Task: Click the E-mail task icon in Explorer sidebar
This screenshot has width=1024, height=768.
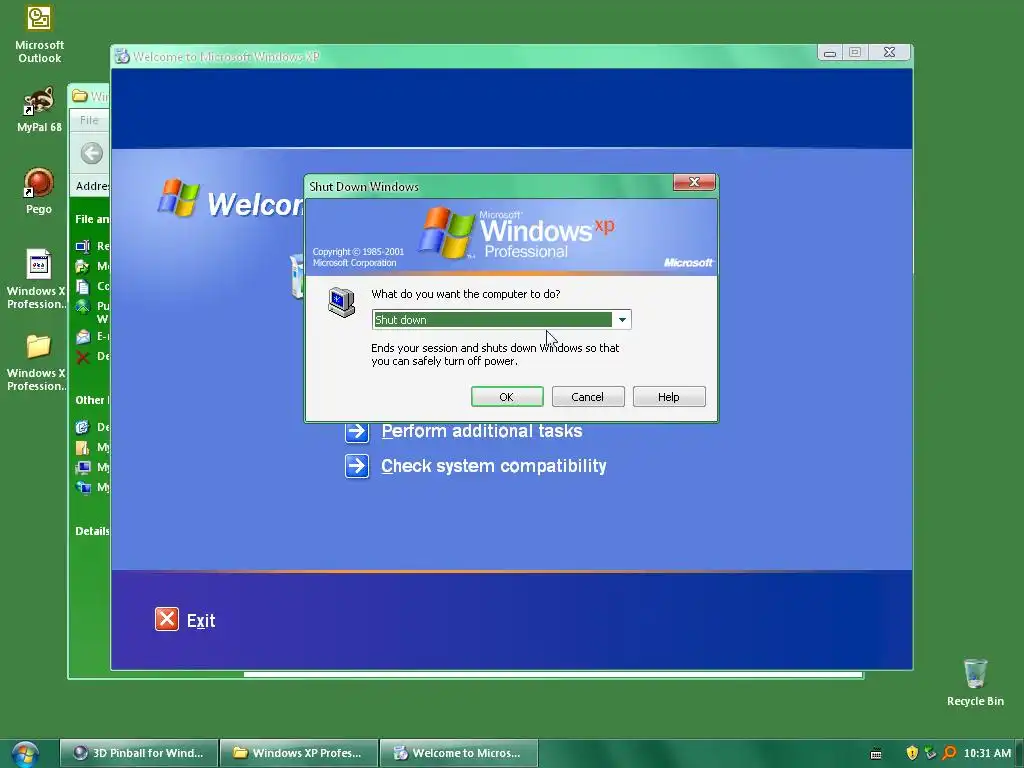Action: click(82, 336)
